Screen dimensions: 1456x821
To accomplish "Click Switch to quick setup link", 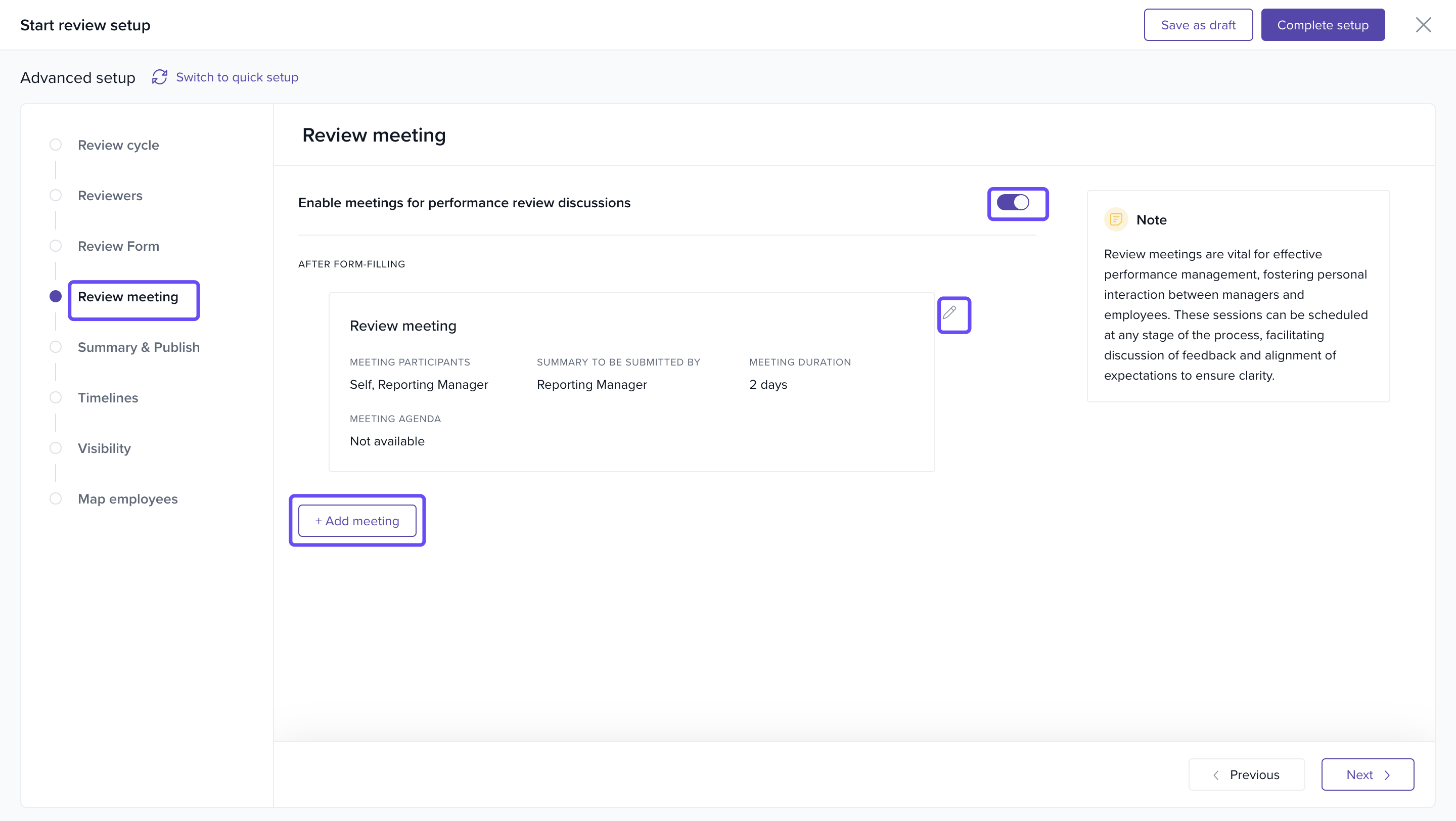I will (237, 77).
